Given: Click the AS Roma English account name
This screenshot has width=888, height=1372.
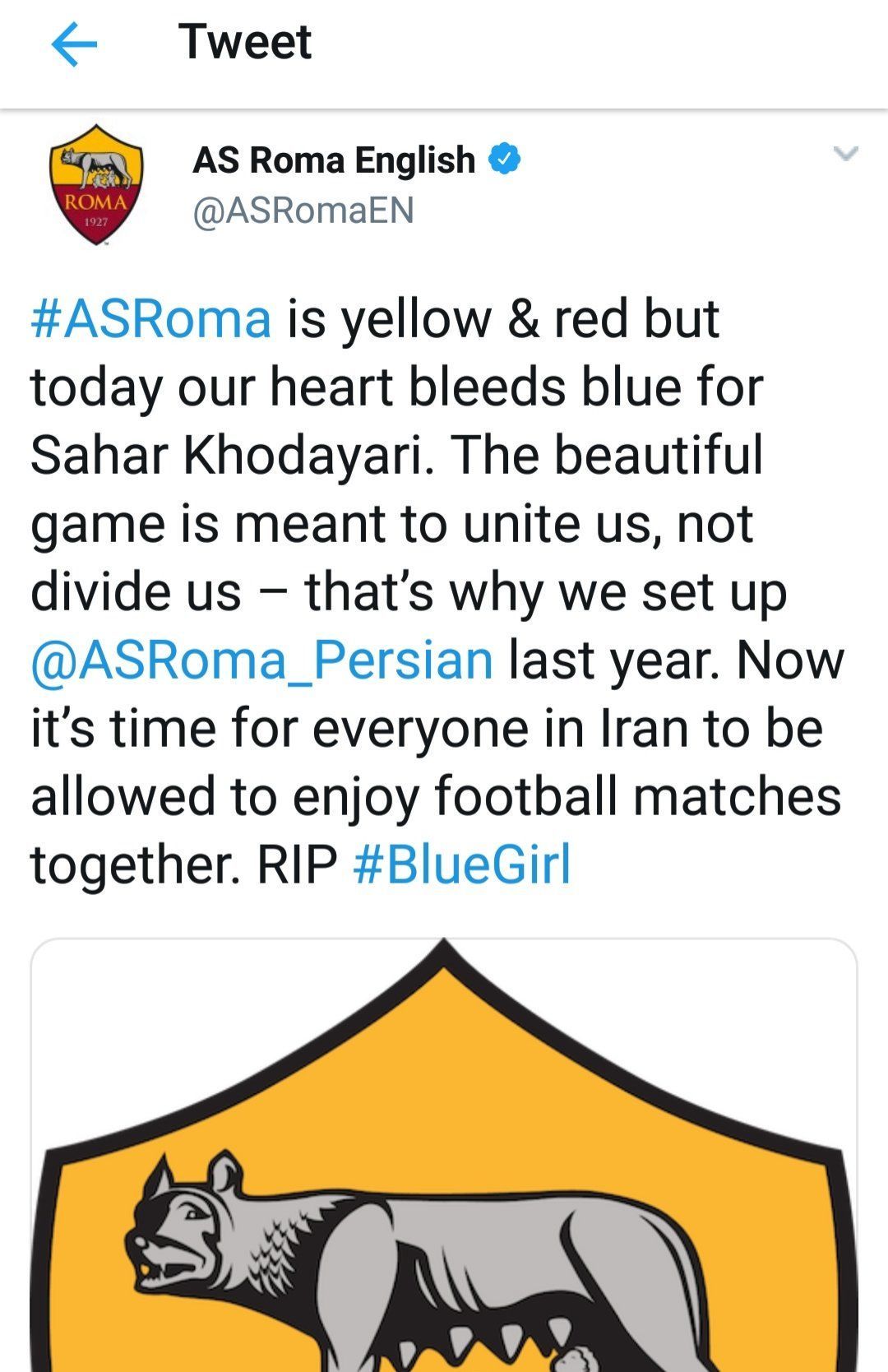Looking at the screenshot, I should 334,160.
